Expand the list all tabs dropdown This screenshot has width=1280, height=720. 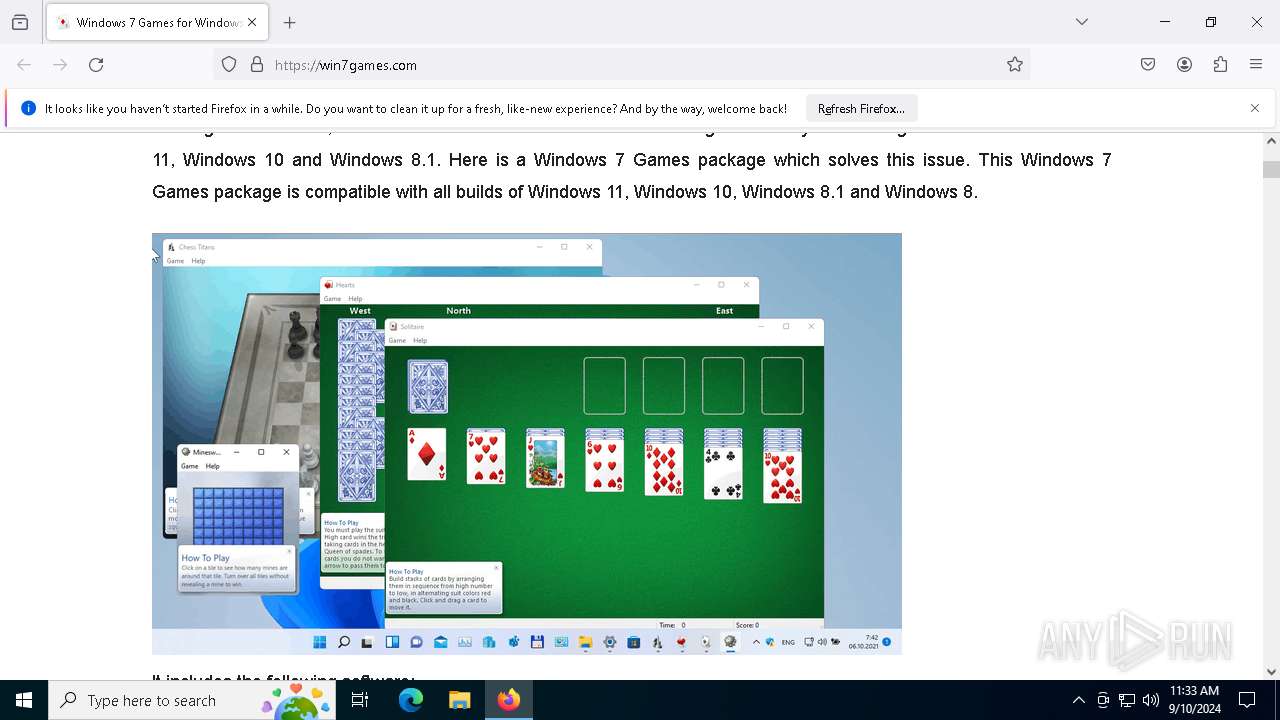click(x=1082, y=22)
